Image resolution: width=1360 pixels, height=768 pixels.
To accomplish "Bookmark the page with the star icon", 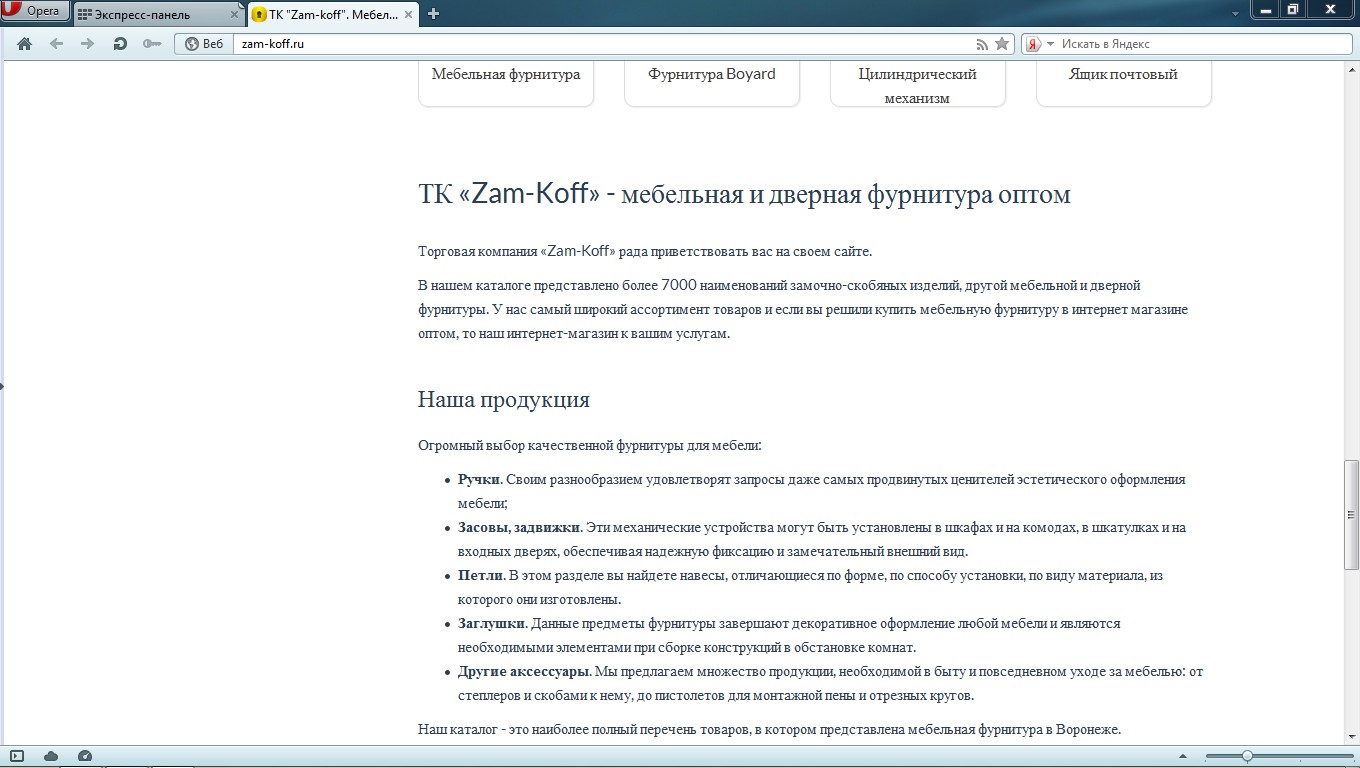I will tap(1002, 44).
